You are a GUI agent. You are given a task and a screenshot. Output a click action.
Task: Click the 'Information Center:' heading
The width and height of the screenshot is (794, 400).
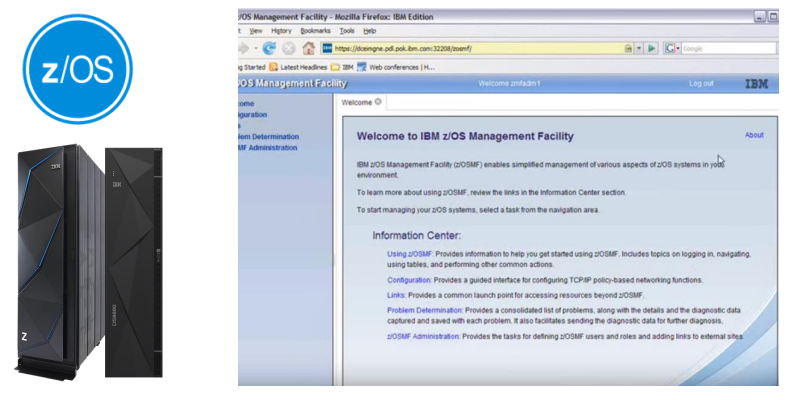(x=417, y=235)
